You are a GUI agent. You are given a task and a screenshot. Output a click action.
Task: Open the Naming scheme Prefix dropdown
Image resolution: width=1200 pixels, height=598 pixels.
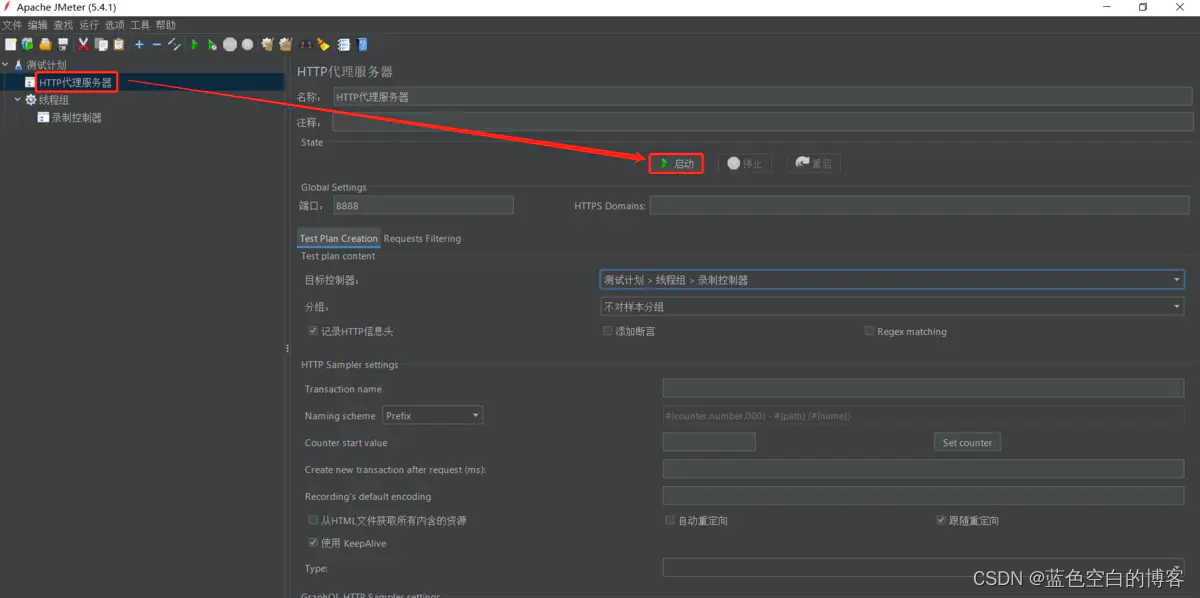pos(432,415)
